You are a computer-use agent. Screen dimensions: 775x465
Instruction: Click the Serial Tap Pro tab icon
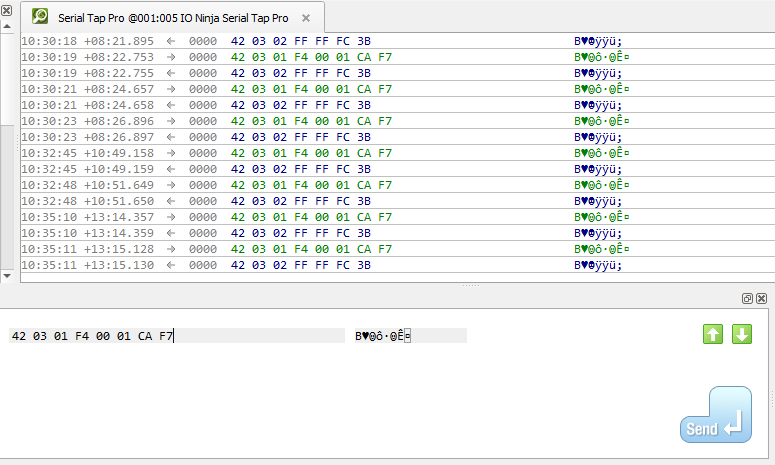(40, 17)
